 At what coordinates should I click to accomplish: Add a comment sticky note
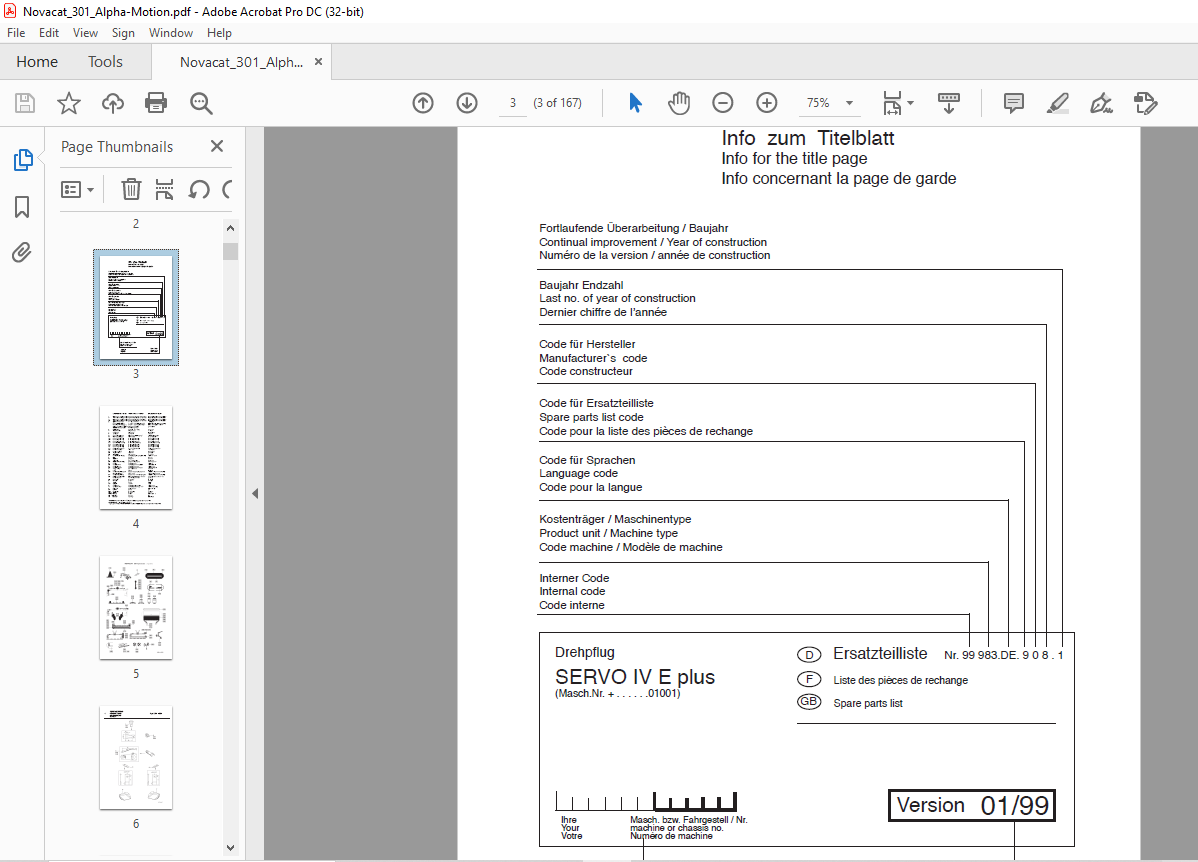click(x=1014, y=102)
